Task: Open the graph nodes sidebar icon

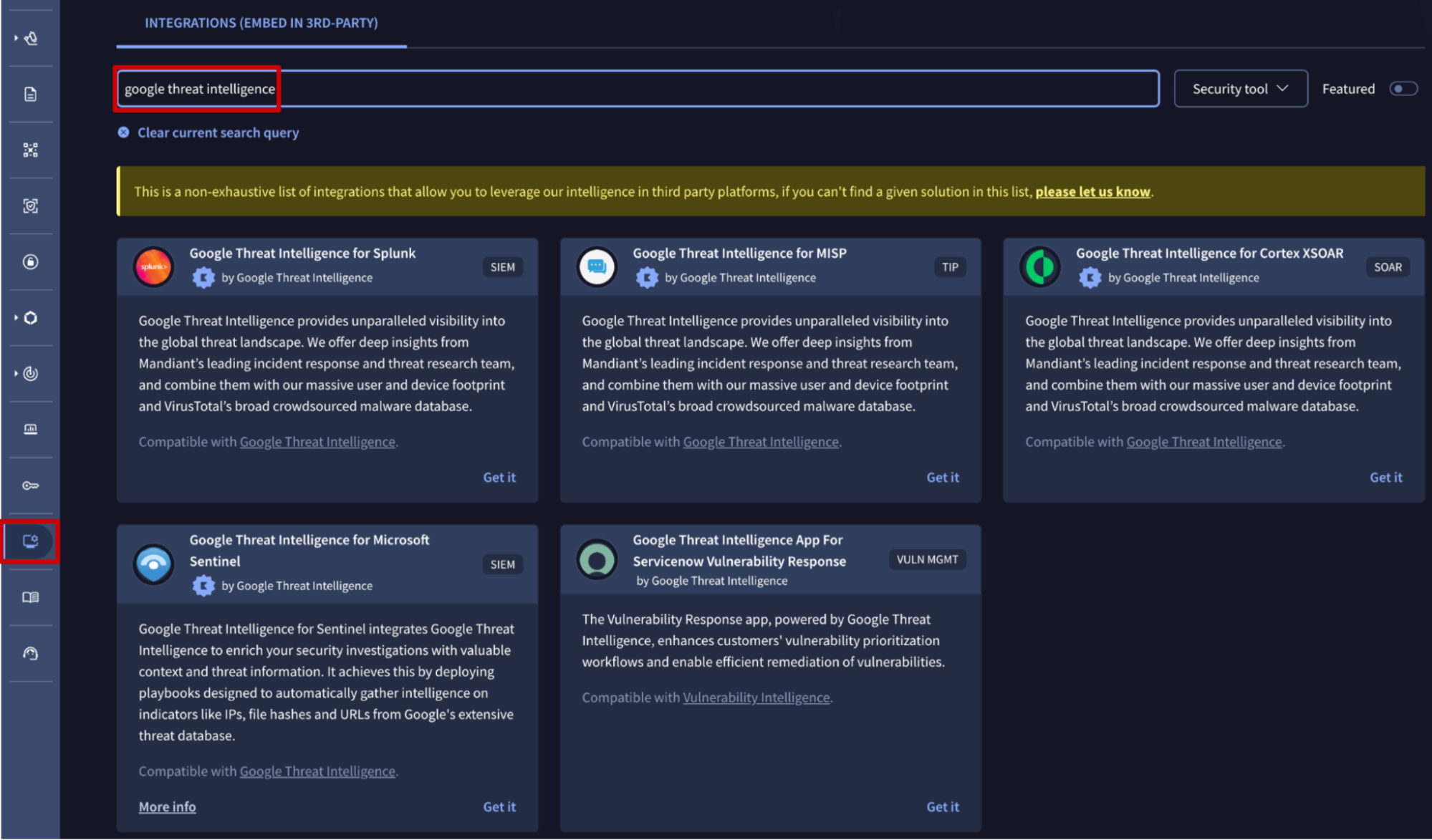Action: coord(30,150)
